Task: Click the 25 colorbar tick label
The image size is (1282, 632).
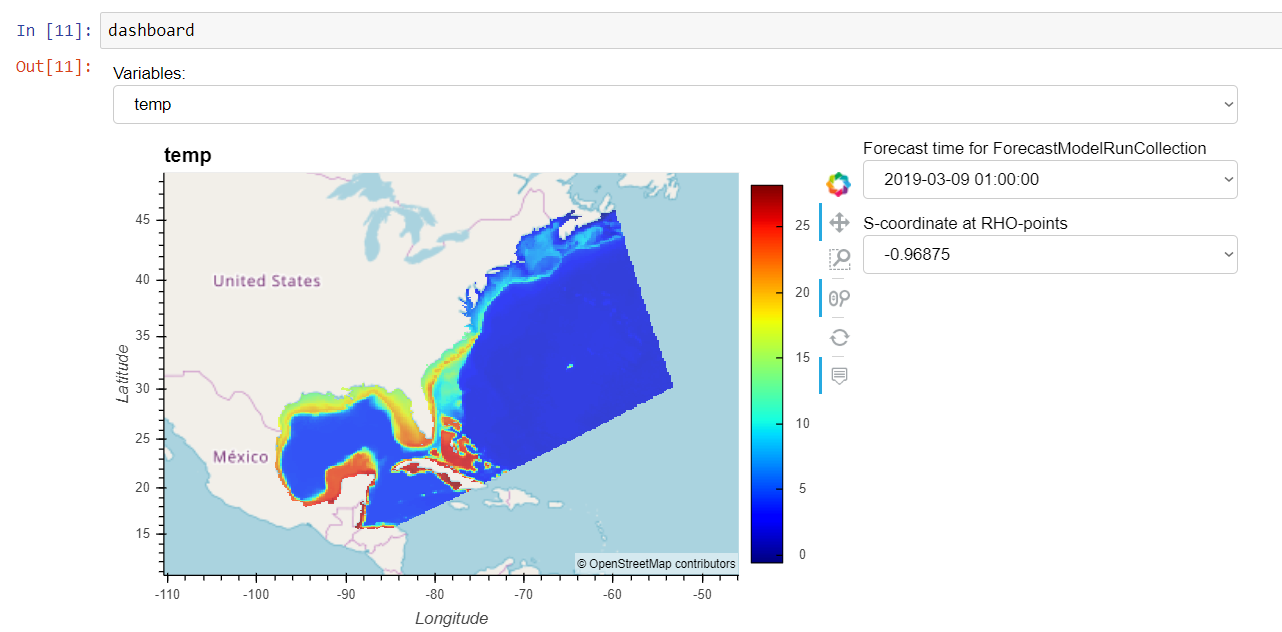Action: (x=801, y=226)
